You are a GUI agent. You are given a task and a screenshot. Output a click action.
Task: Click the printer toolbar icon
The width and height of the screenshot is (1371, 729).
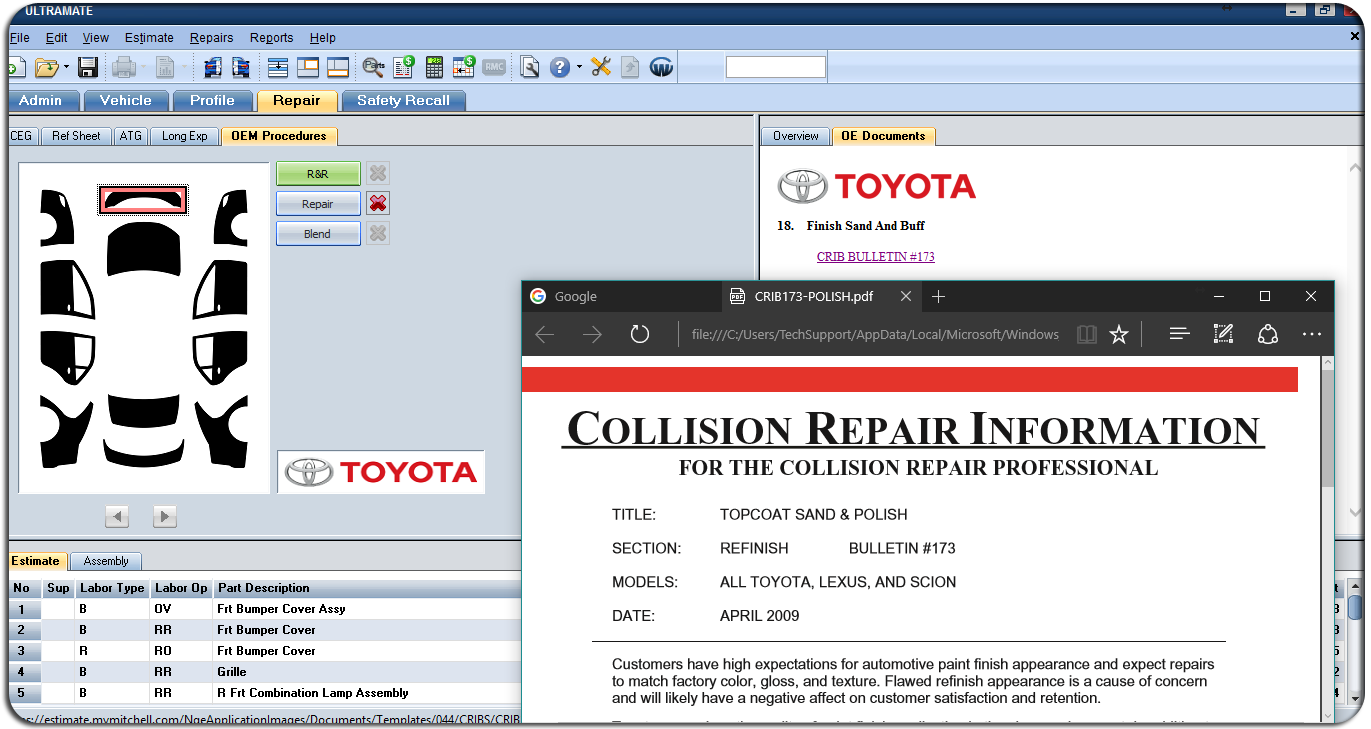[124, 68]
